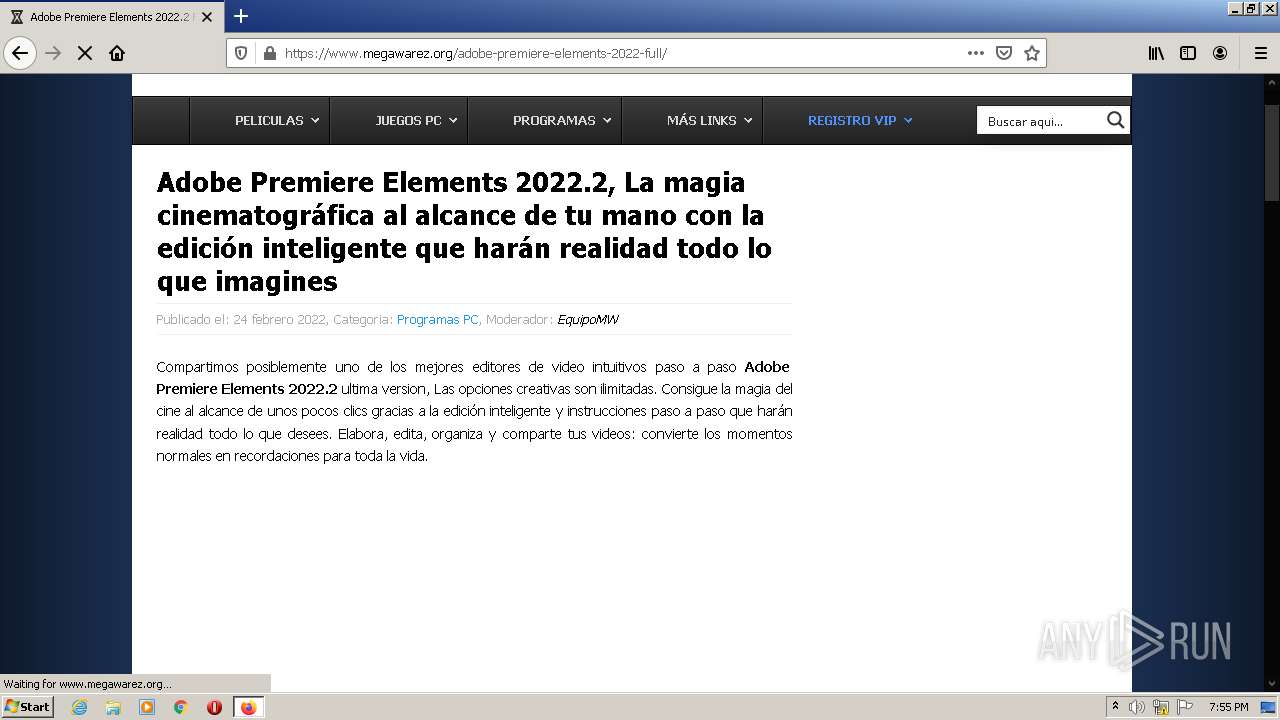
Task: Show hidden system tray icons
Action: point(1115,707)
